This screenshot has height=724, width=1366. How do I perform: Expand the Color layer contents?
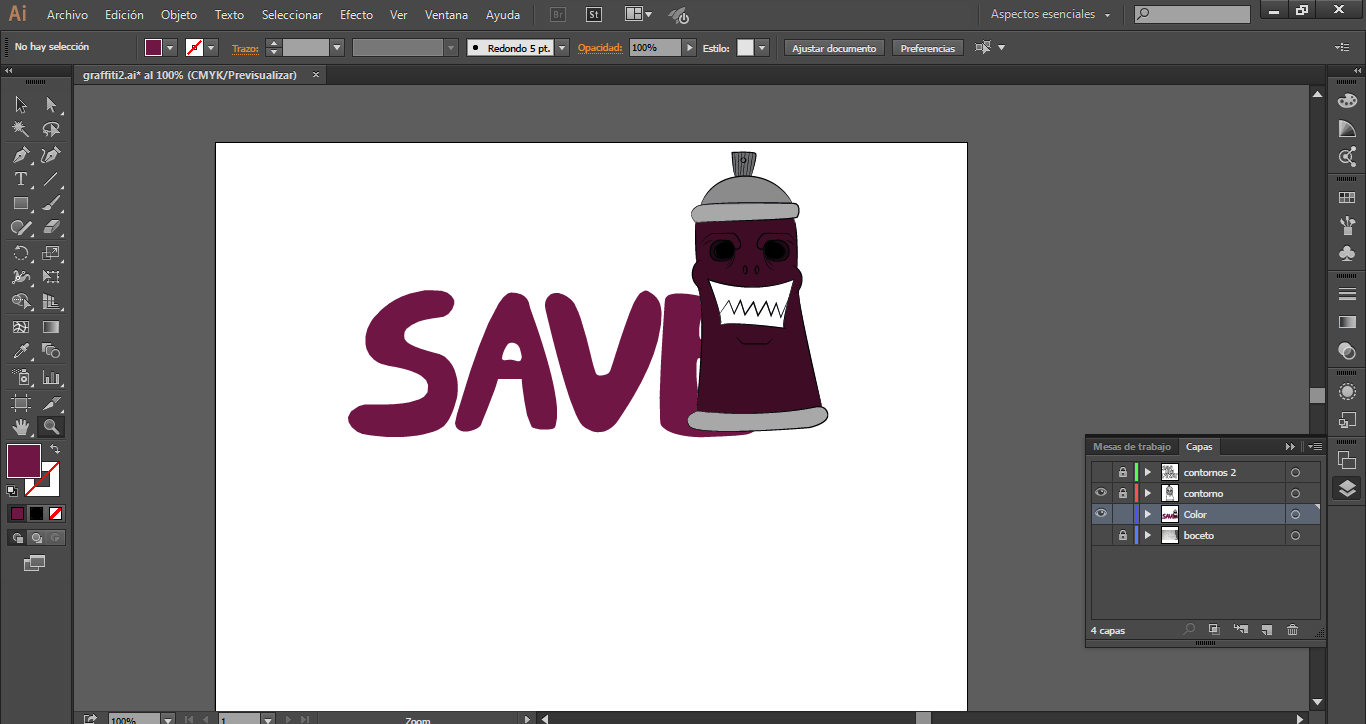pos(1148,515)
